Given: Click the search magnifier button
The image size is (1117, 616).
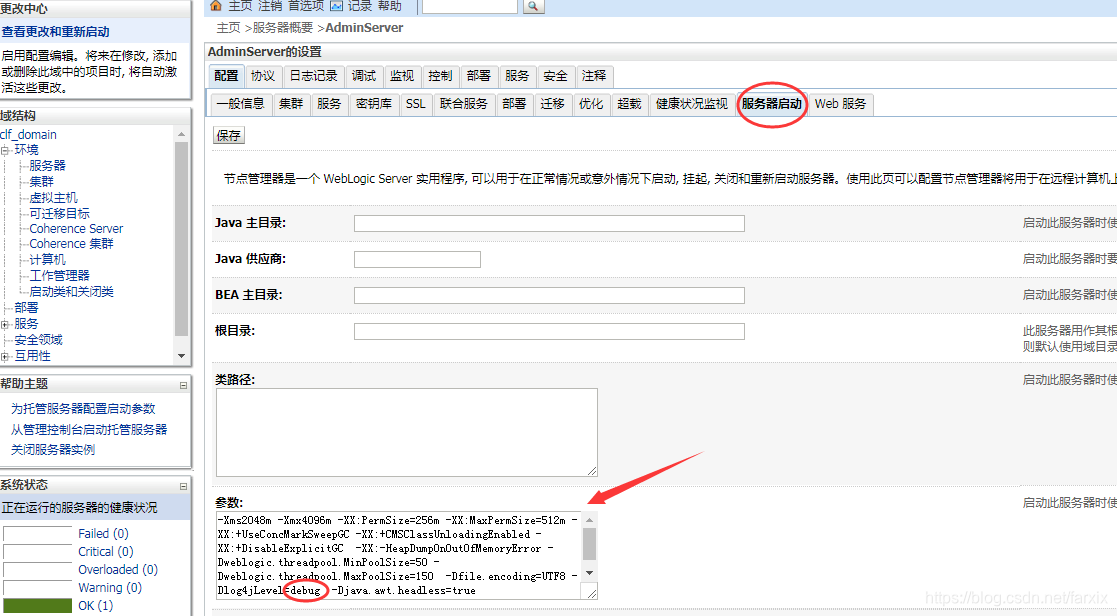Looking at the screenshot, I should tap(533, 6).
